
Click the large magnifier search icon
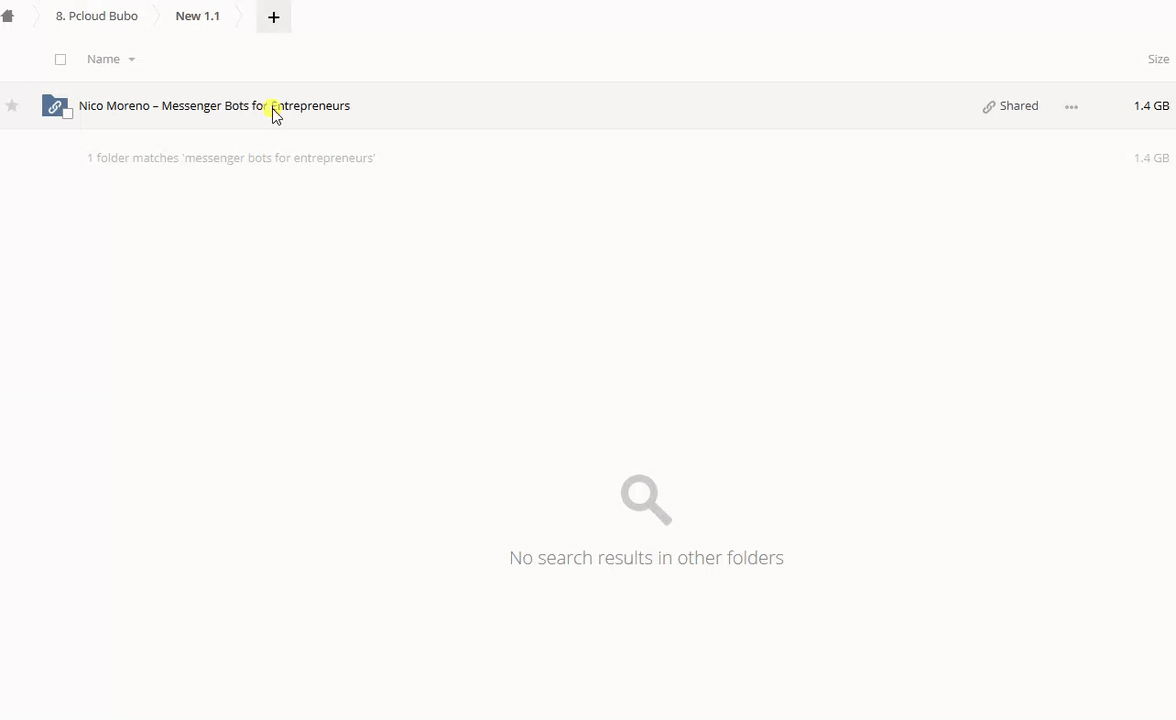(646, 499)
